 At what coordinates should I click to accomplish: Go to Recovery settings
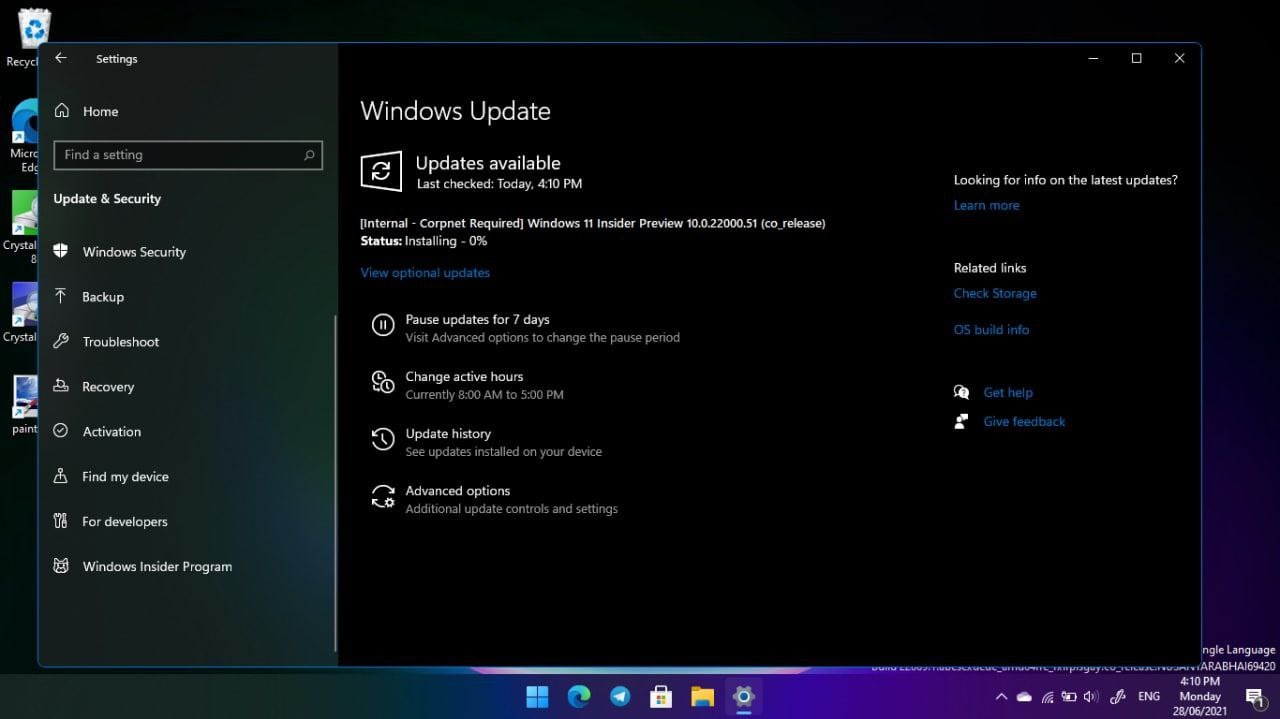tap(108, 387)
